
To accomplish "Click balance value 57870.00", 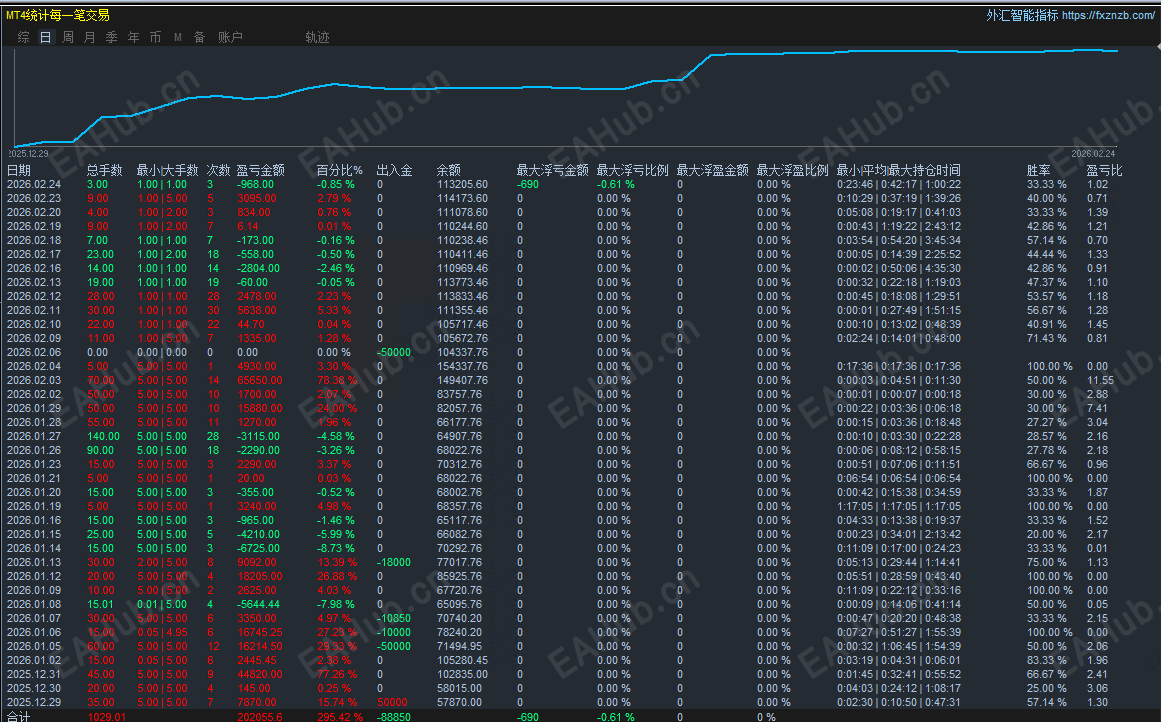I will 459,703.
